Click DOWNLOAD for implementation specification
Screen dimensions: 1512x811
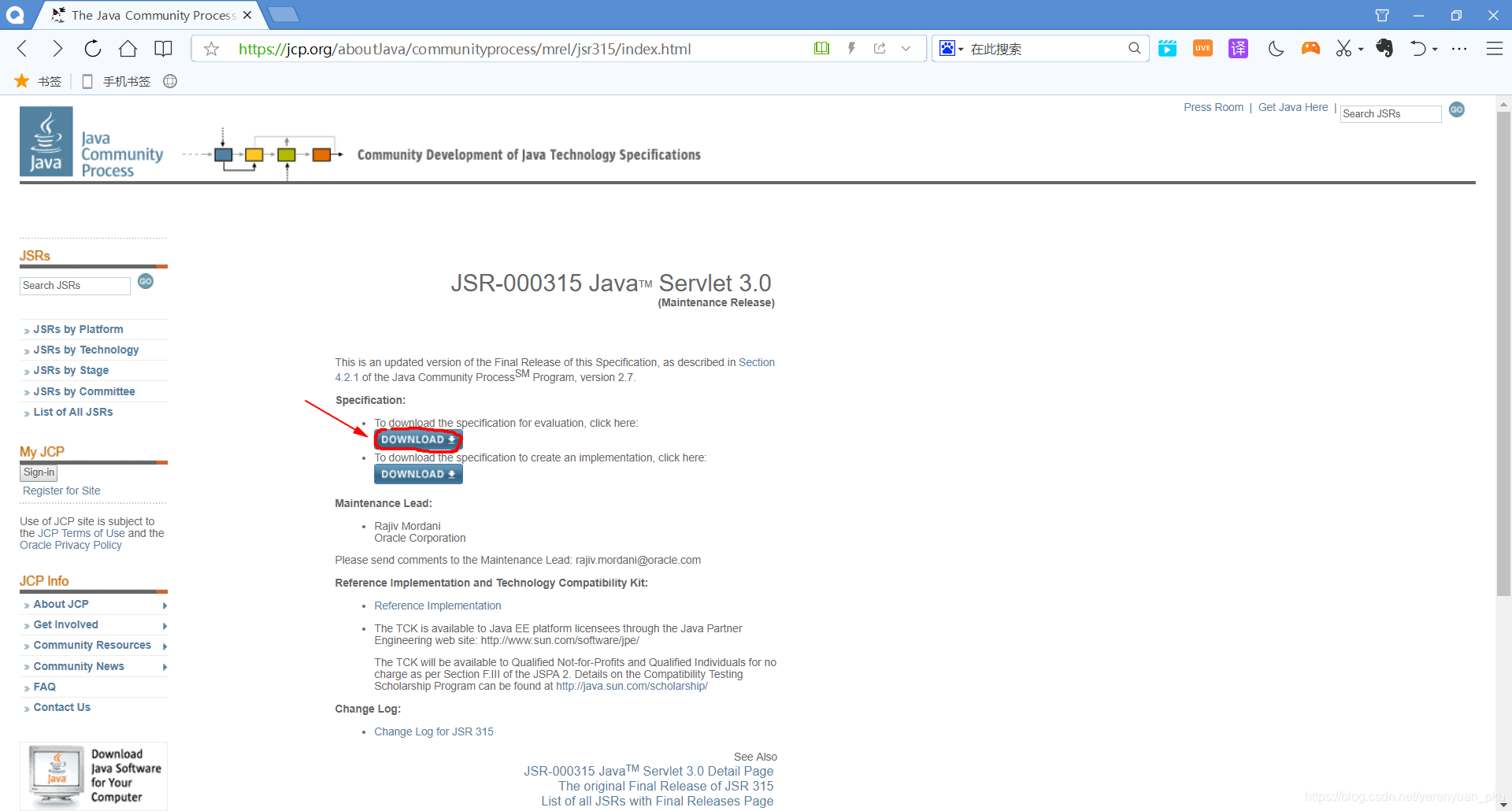click(418, 474)
